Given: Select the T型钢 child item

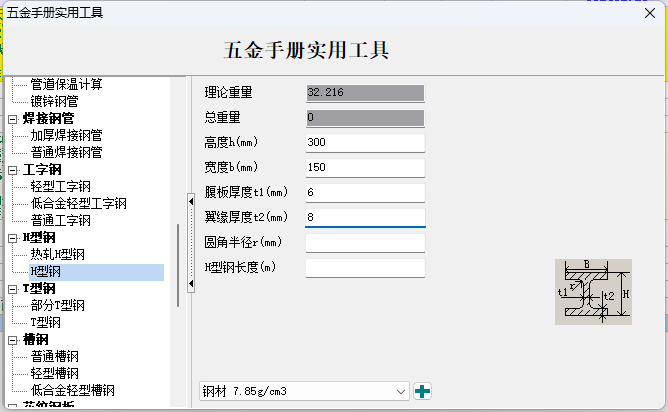Looking at the screenshot, I should (46, 323).
